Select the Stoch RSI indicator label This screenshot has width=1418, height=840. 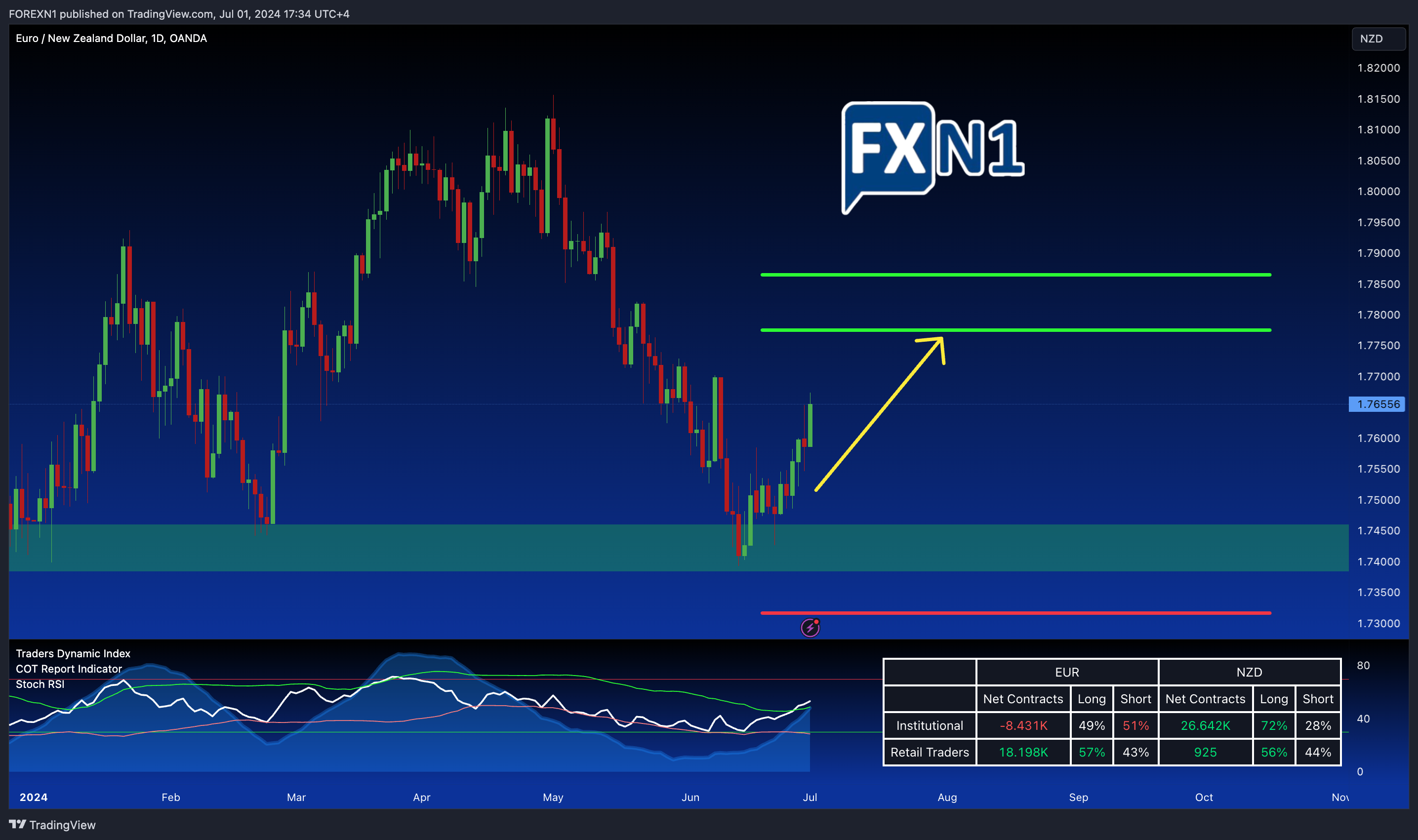pos(40,684)
